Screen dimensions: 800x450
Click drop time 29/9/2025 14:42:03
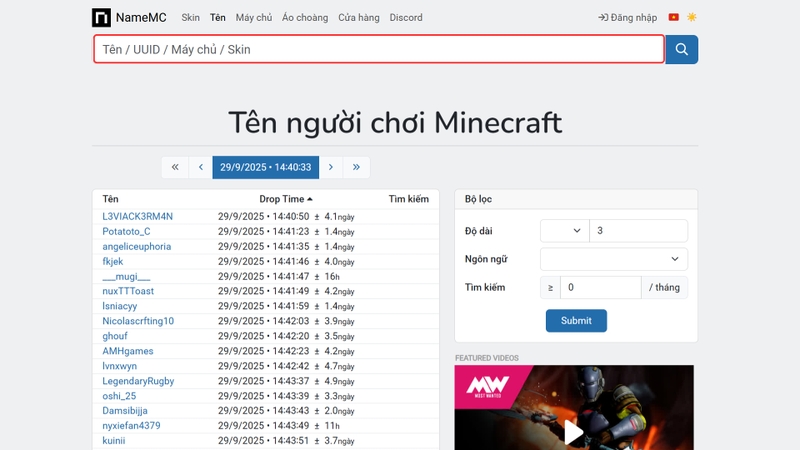(264, 321)
